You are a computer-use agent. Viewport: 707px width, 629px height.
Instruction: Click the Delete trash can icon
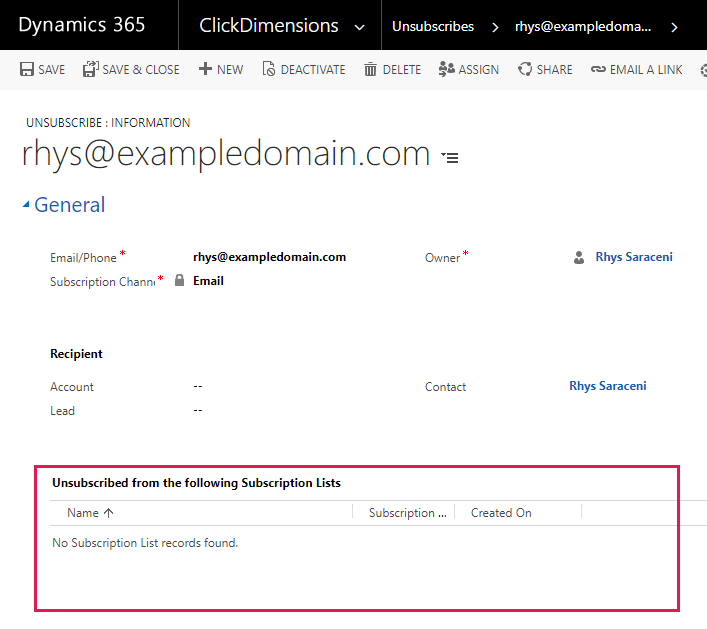[370, 69]
